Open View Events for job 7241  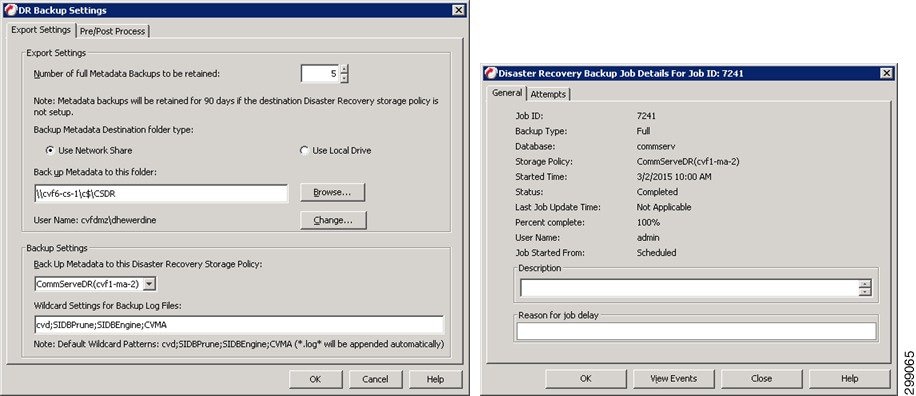point(674,378)
